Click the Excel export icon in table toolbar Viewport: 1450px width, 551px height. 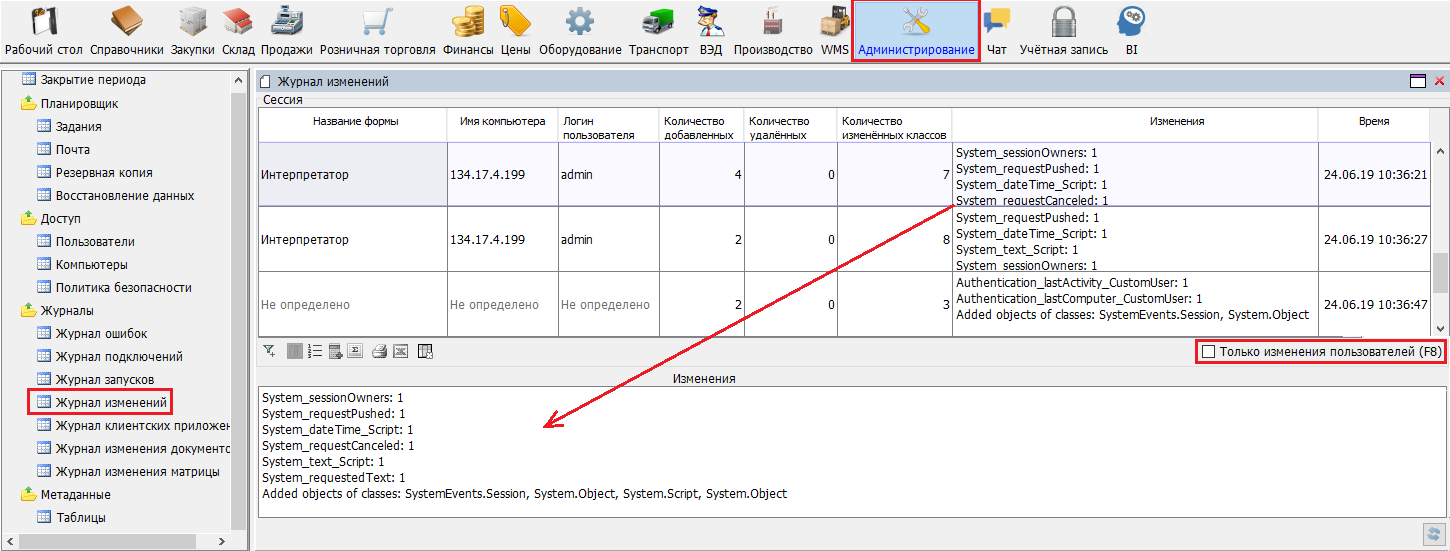point(400,351)
